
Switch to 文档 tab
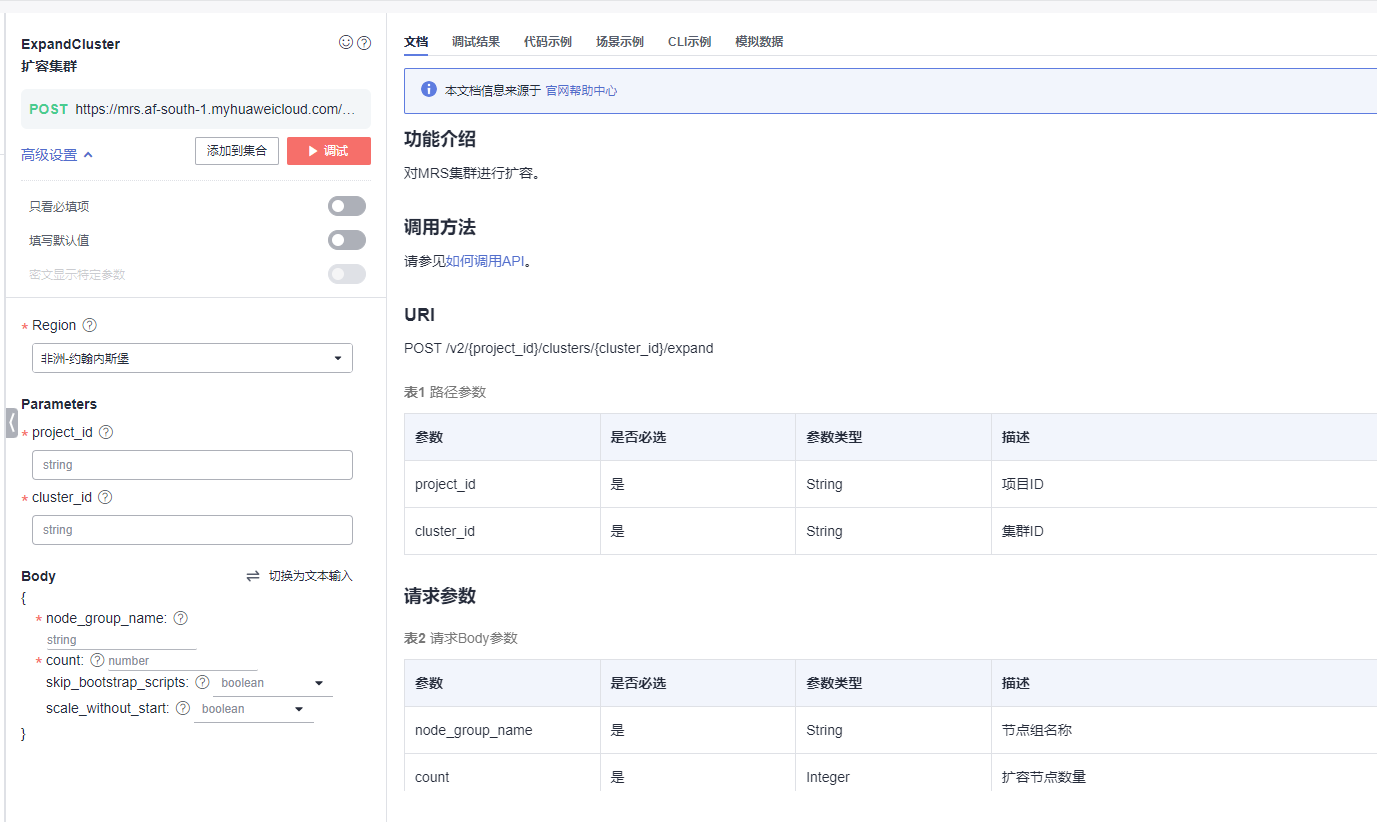(416, 42)
